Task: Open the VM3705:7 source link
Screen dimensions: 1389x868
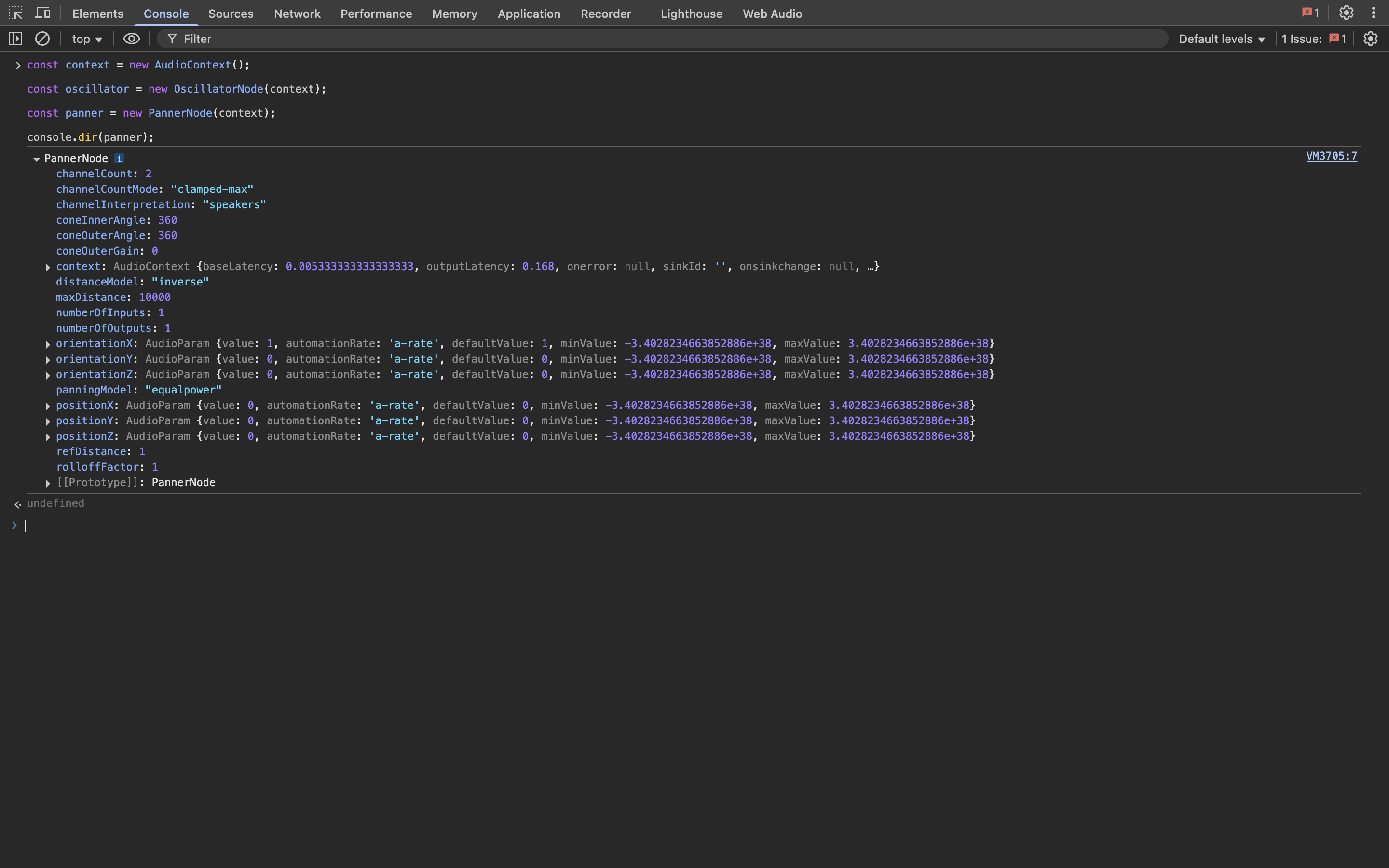Action: (x=1332, y=156)
